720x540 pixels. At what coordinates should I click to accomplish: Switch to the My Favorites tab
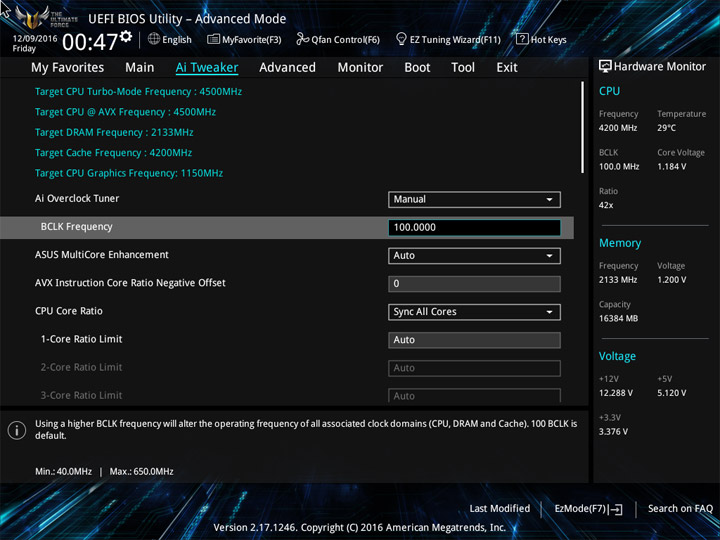68,68
